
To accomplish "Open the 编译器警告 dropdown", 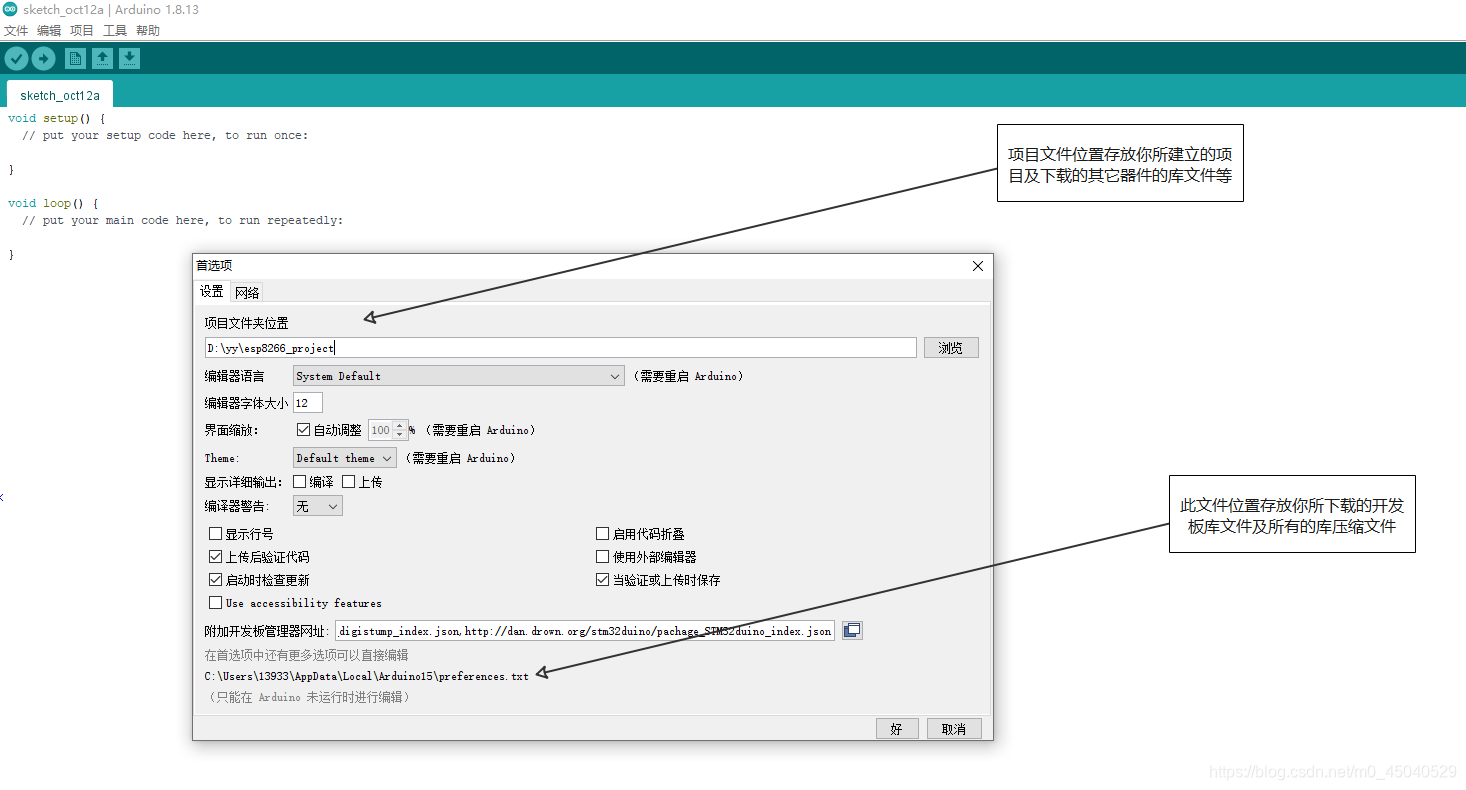I will point(318,506).
